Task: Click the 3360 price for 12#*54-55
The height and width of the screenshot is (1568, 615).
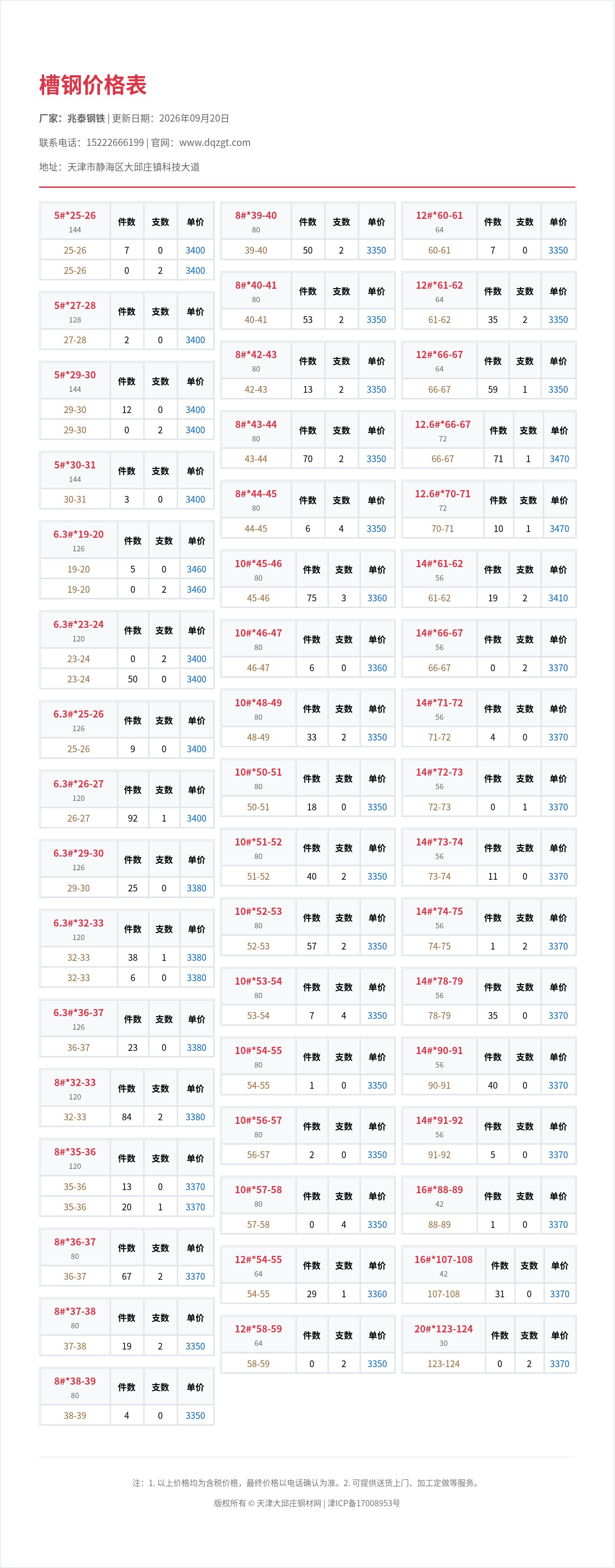Action: [377, 1294]
